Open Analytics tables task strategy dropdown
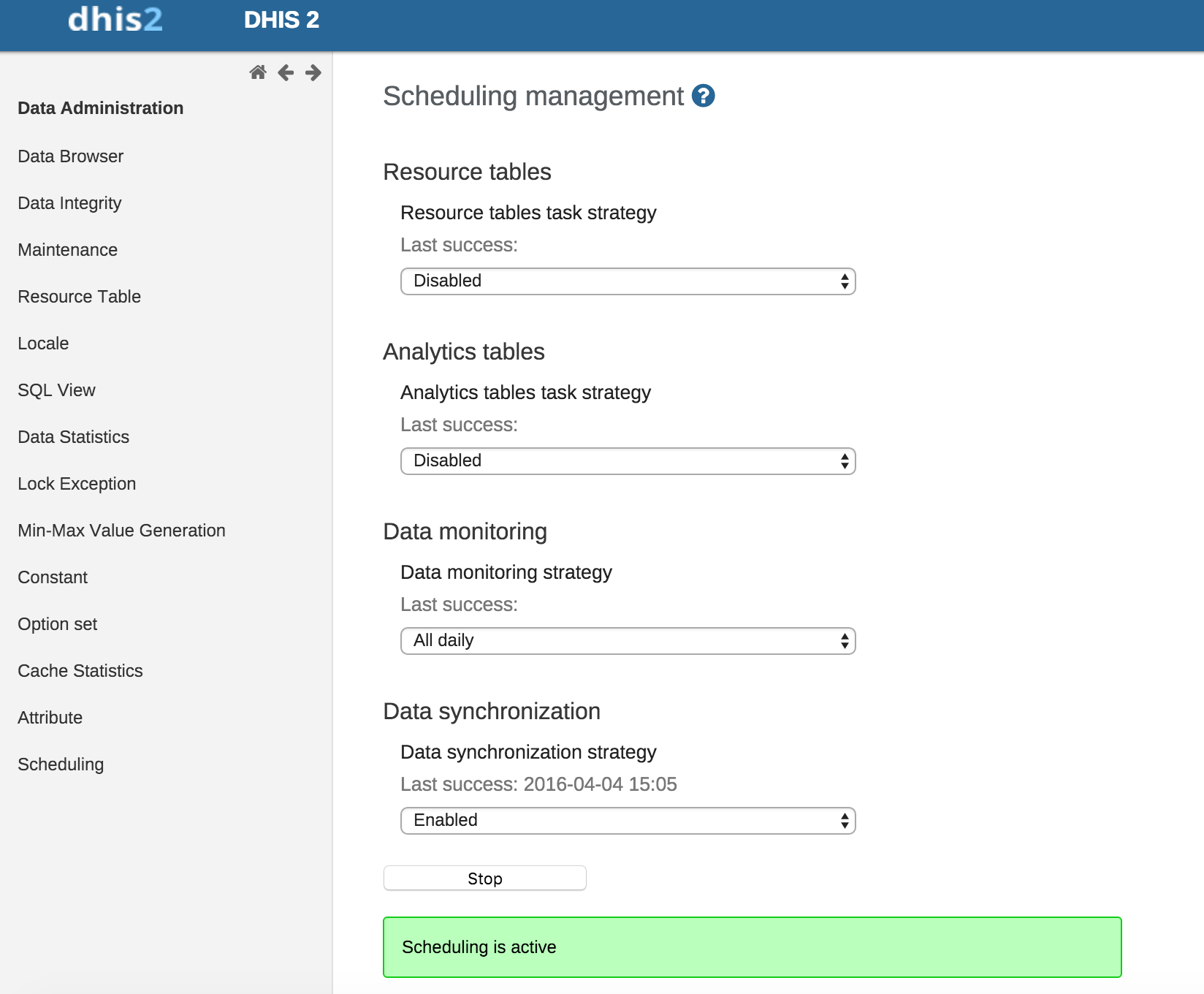 628,461
